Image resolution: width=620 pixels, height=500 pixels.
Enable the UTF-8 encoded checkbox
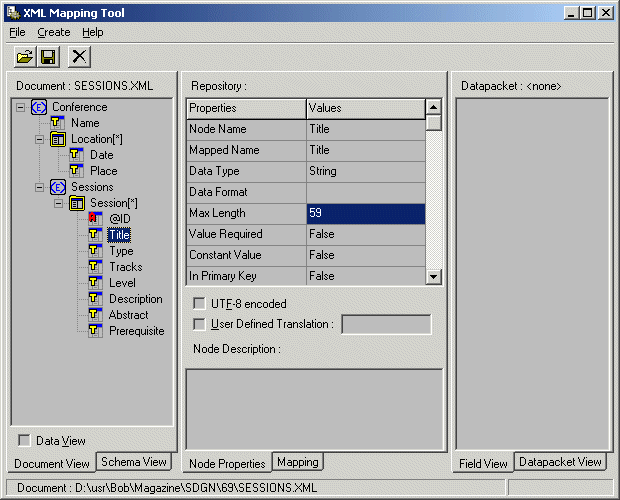click(199, 303)
